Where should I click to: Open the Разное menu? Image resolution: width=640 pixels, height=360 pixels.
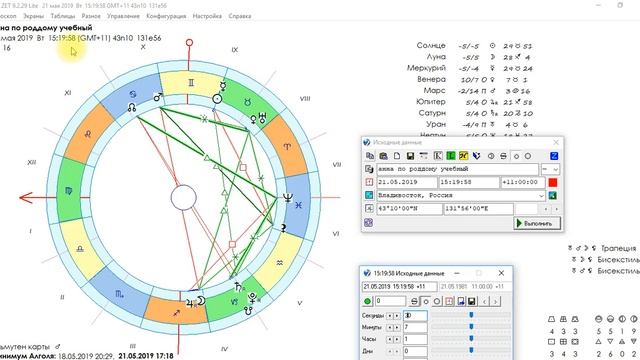tap(91, 16)
